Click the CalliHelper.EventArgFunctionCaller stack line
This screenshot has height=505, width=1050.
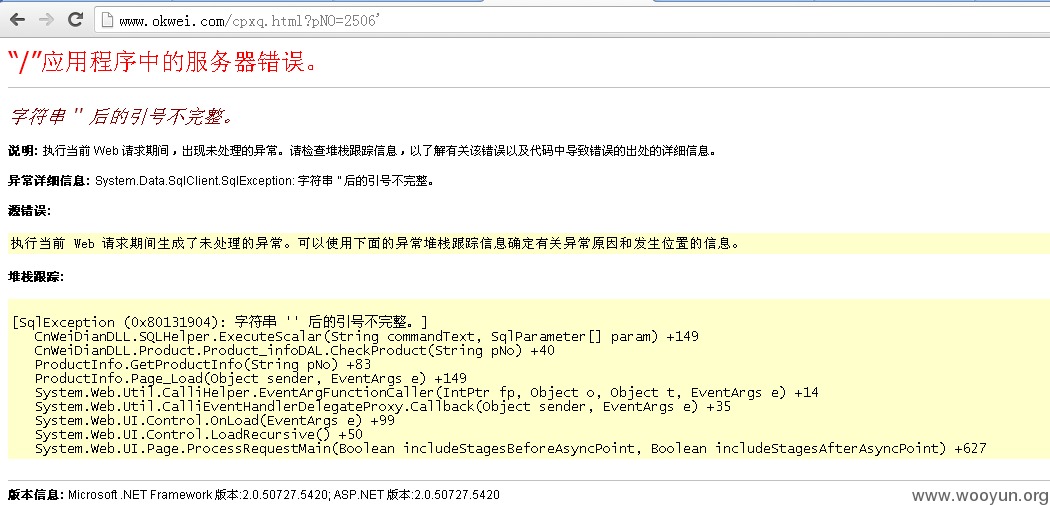(x=427, y=392)
